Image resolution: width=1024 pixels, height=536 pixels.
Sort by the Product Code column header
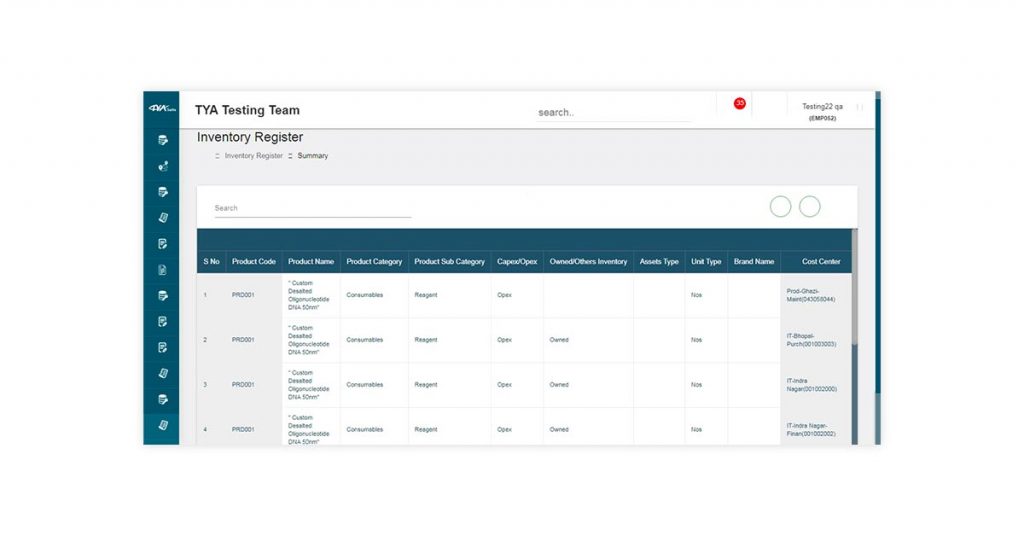(253, 262)
